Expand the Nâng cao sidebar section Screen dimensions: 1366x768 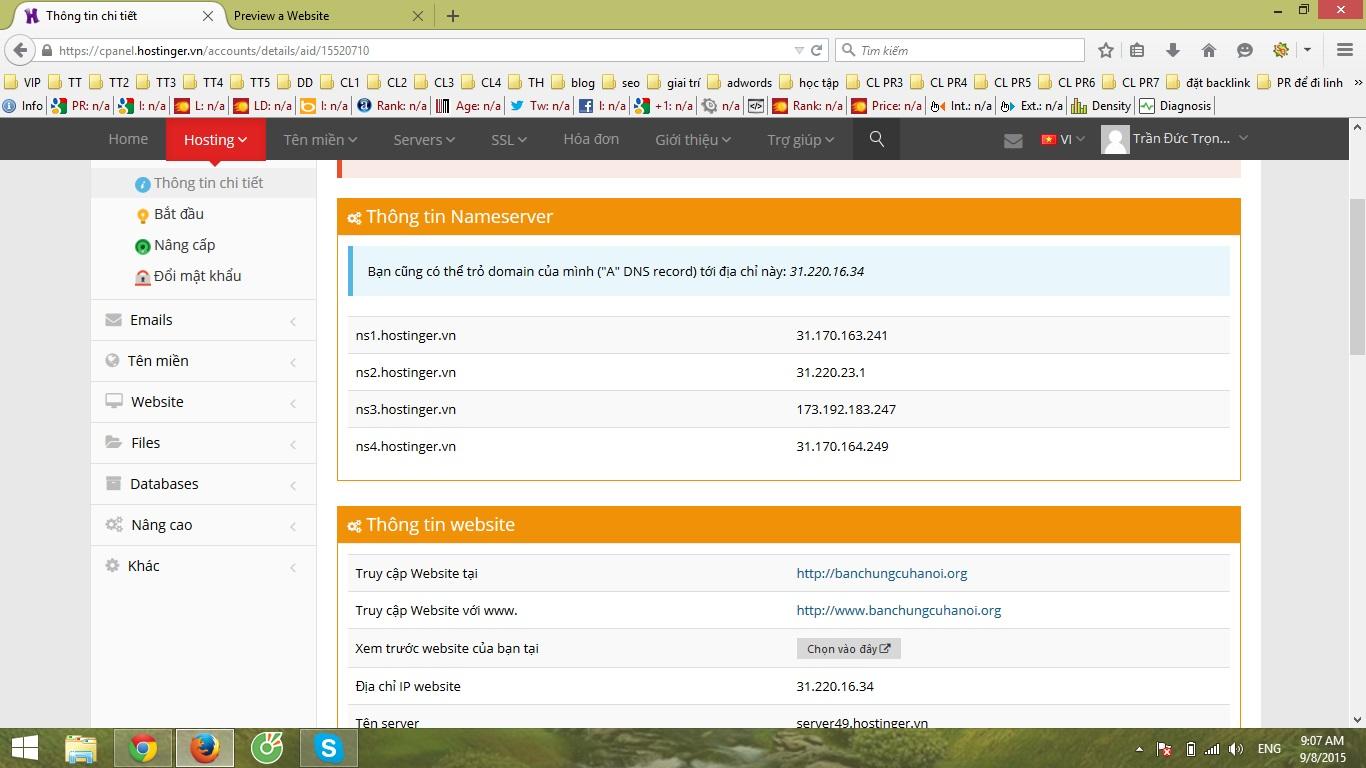[x=203, y=525]
